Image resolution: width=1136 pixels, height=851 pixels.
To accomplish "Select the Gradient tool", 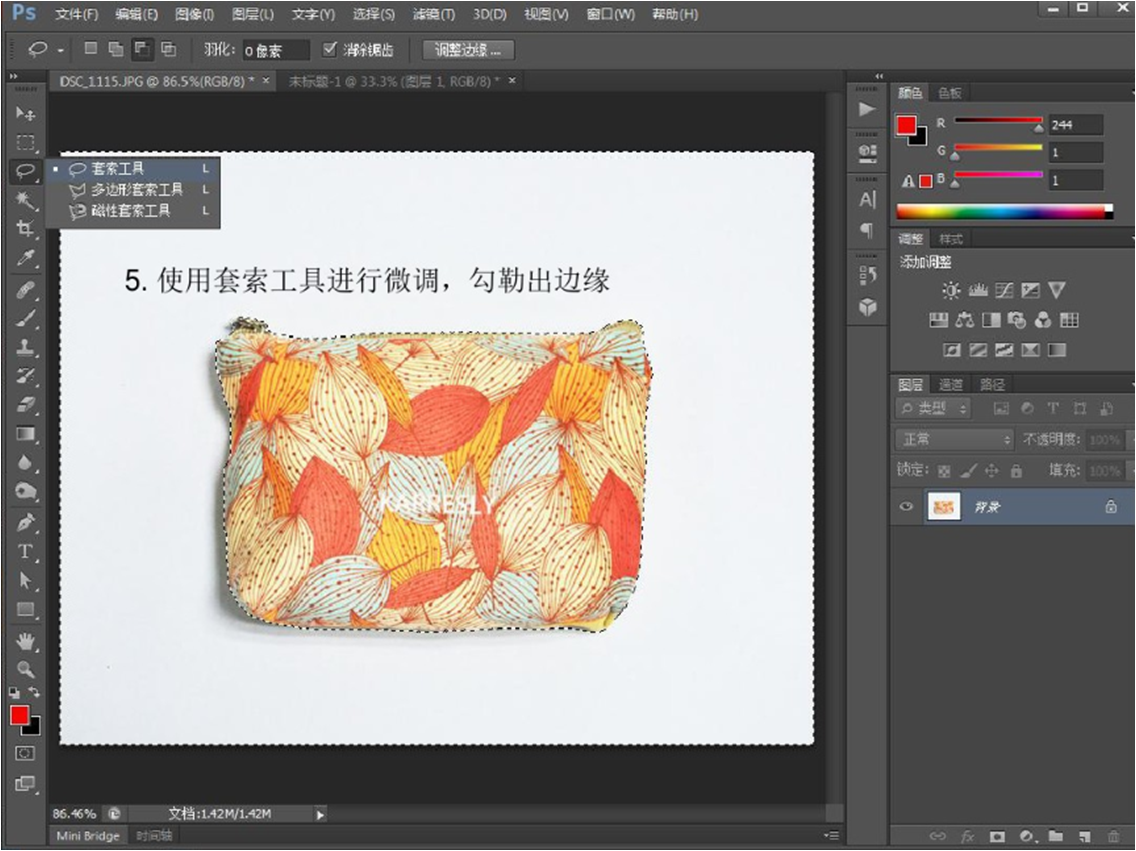I will coord(25,434).
